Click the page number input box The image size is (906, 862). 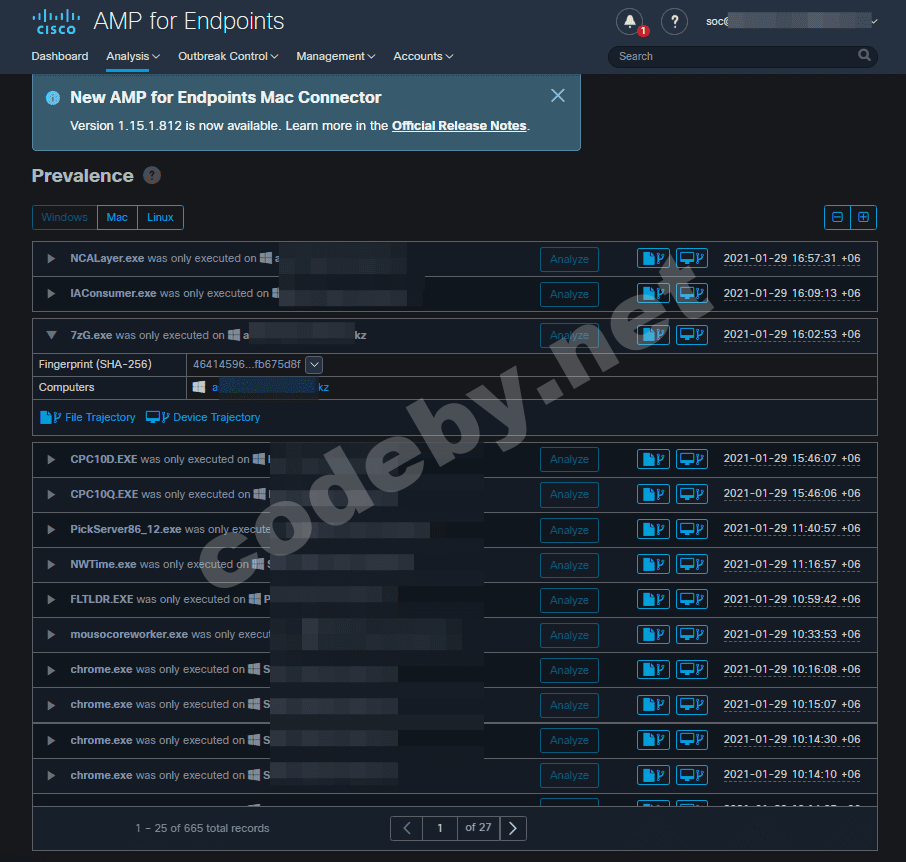point(440,828)
